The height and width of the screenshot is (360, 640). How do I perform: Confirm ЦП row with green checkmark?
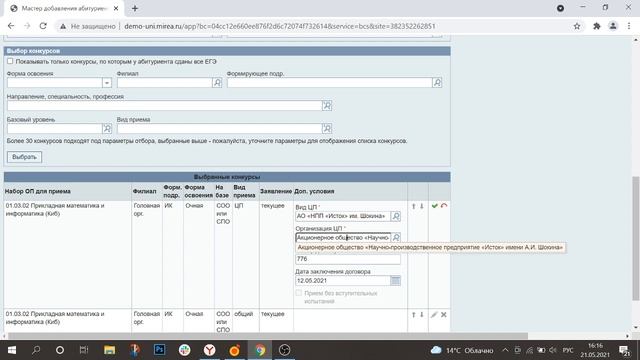click(x=434, y=206)
